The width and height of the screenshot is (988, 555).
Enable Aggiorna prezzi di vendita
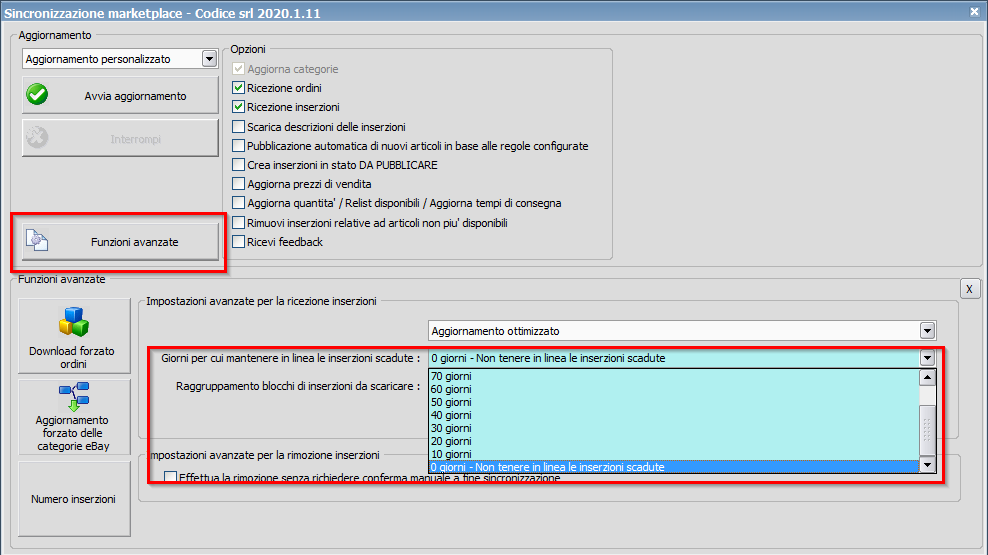(x=238, y=184)
